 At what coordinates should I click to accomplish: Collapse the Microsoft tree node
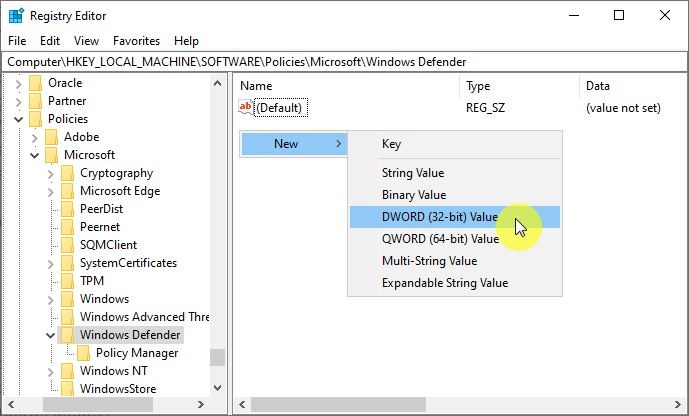click(x=34, y=156)
